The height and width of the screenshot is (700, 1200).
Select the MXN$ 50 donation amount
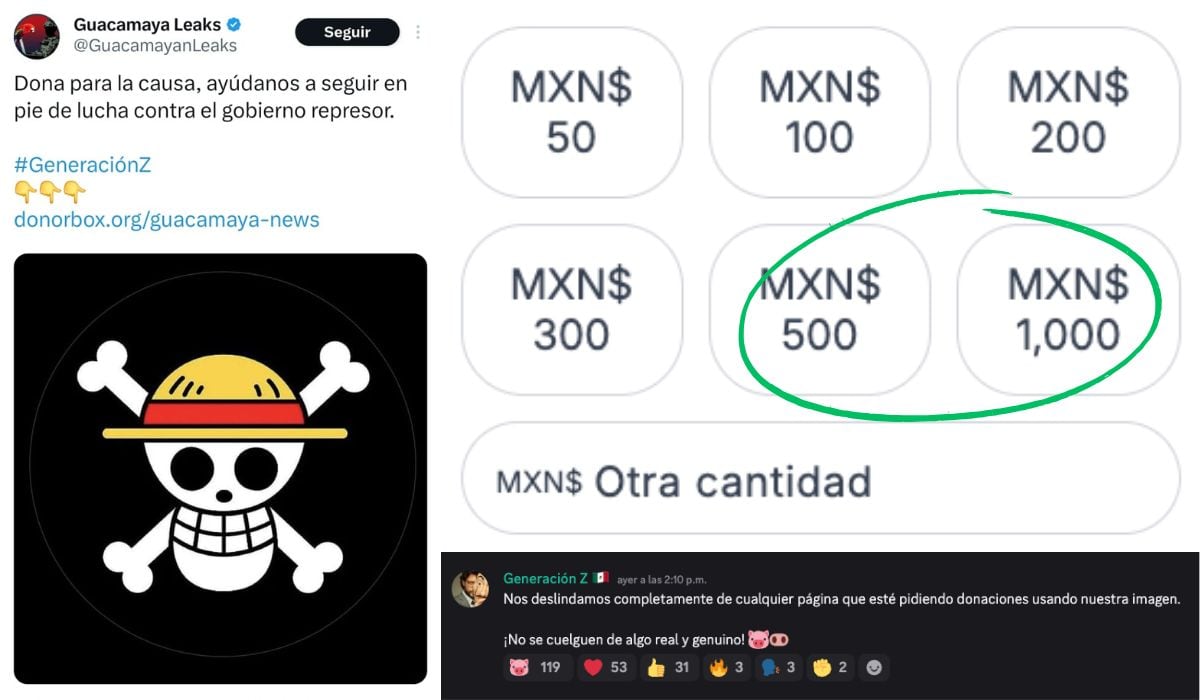click(x=571, y=112)
